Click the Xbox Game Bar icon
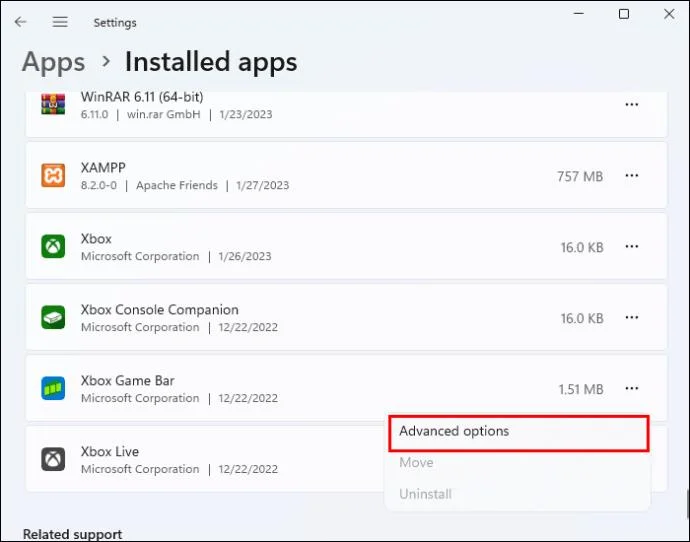 [53, 388]
